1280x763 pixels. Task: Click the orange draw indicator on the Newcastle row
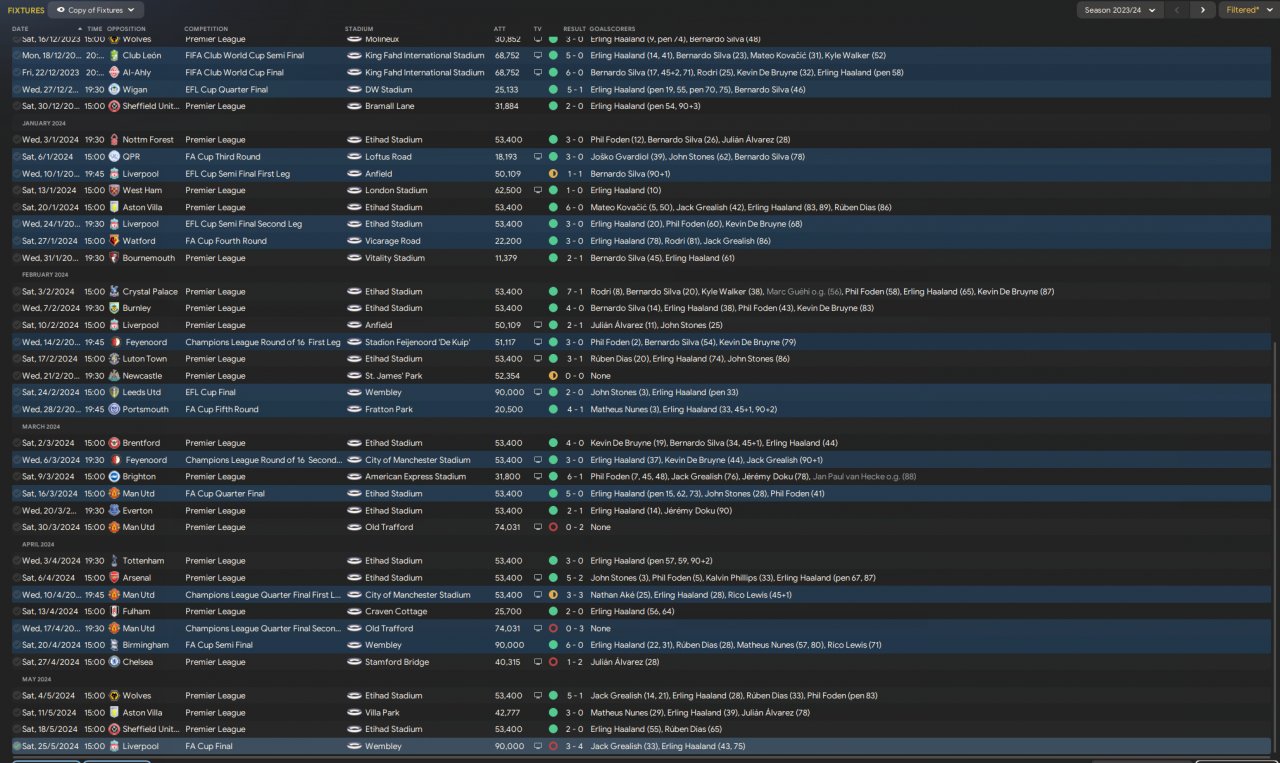pos(553,376)
